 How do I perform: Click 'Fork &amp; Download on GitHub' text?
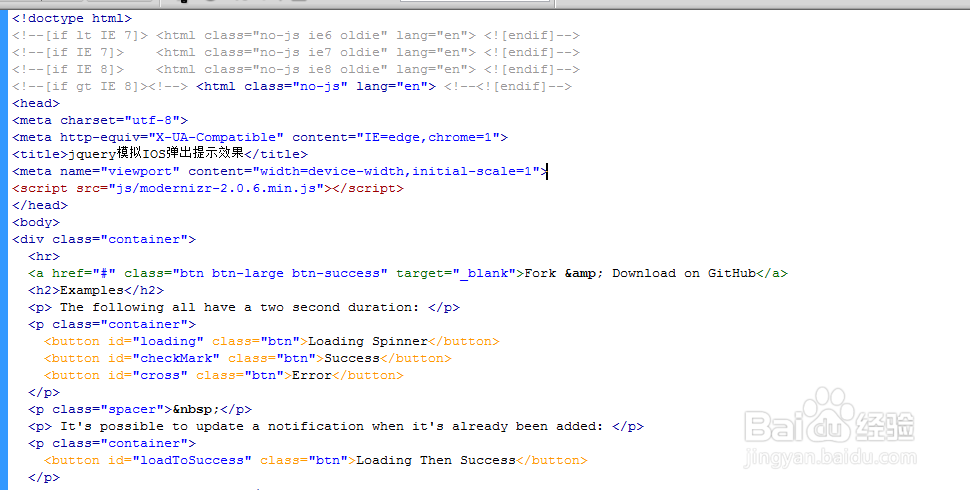pyautogui.click(x=640, y=273)
